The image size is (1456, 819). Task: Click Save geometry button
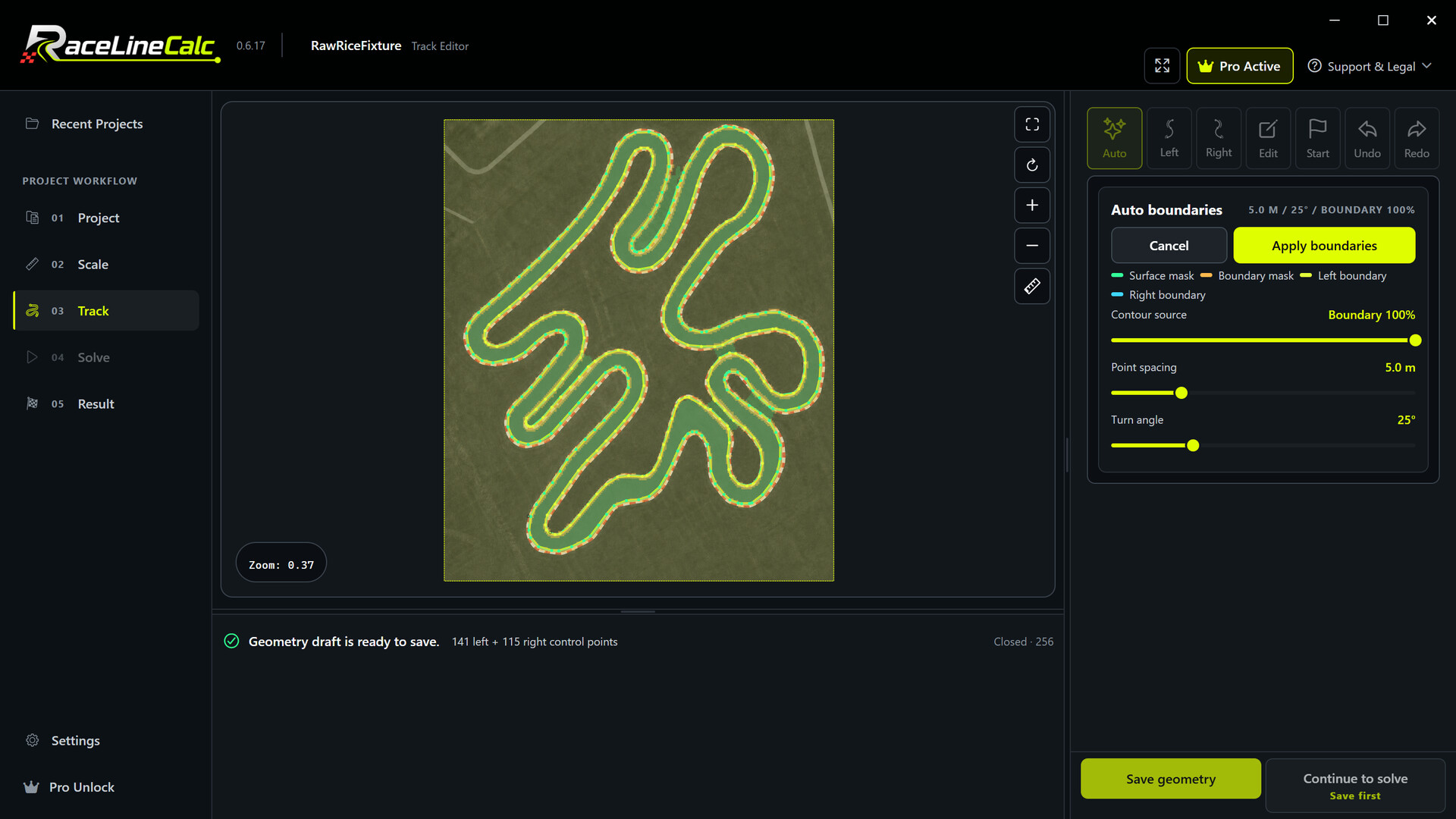point(1170,779)
